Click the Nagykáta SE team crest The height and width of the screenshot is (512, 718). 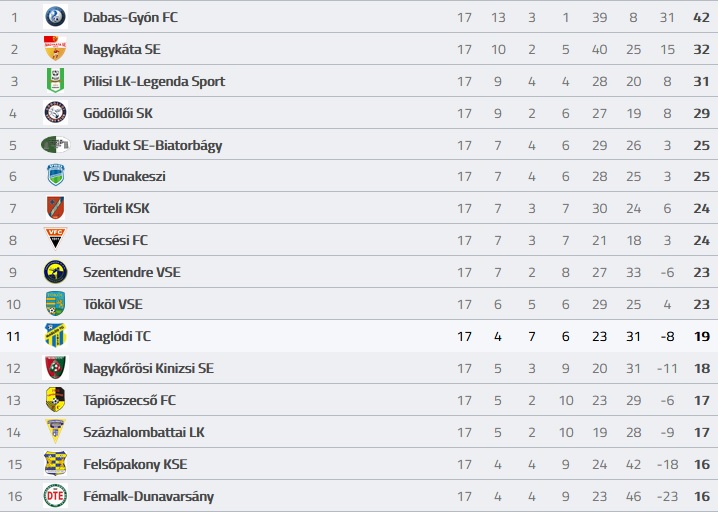tap(55, 49)
